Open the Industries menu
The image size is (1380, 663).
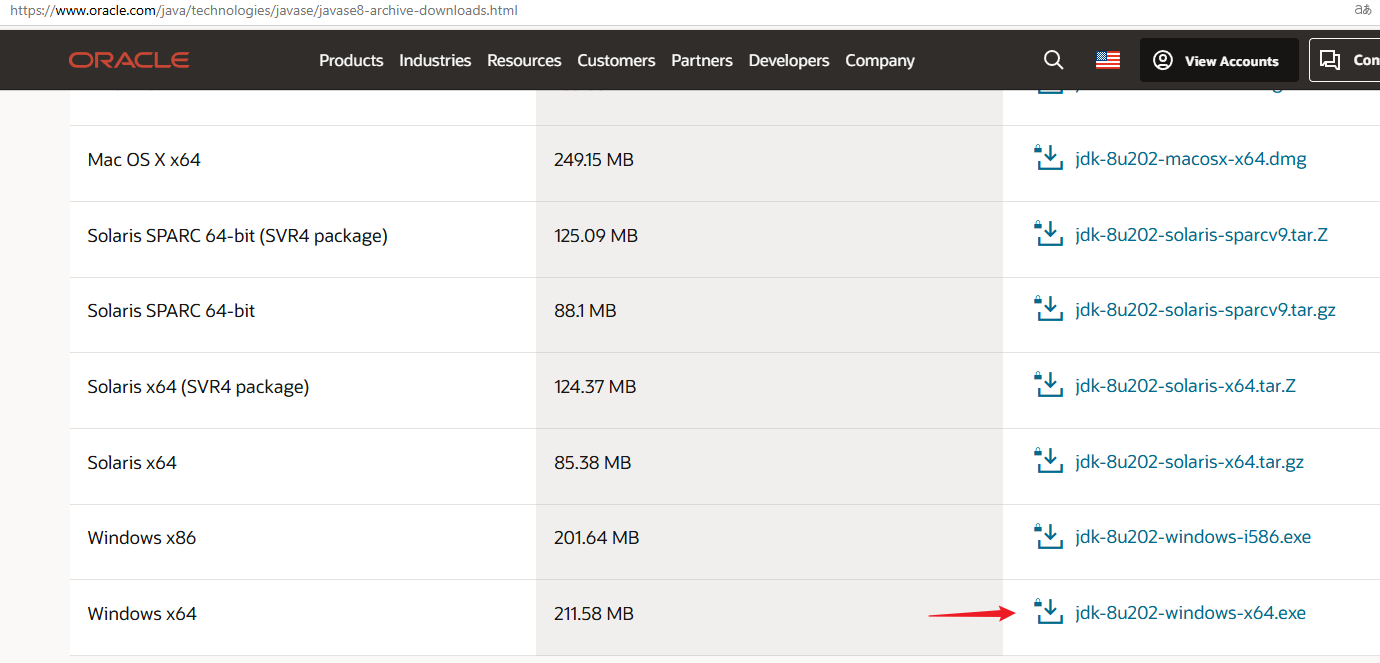(435, 60)
